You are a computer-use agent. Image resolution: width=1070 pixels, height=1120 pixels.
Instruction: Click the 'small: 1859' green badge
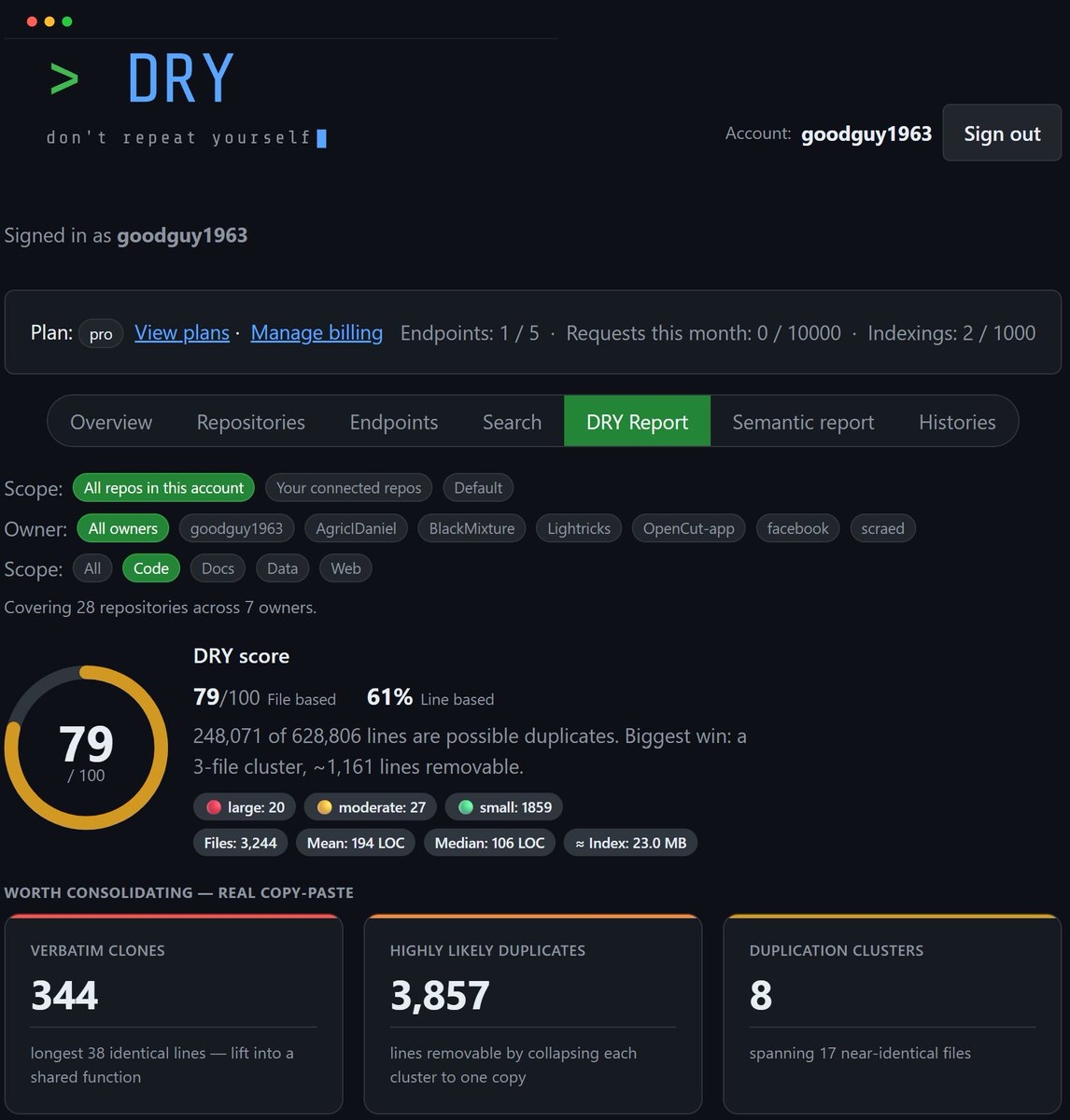[504, 807]
